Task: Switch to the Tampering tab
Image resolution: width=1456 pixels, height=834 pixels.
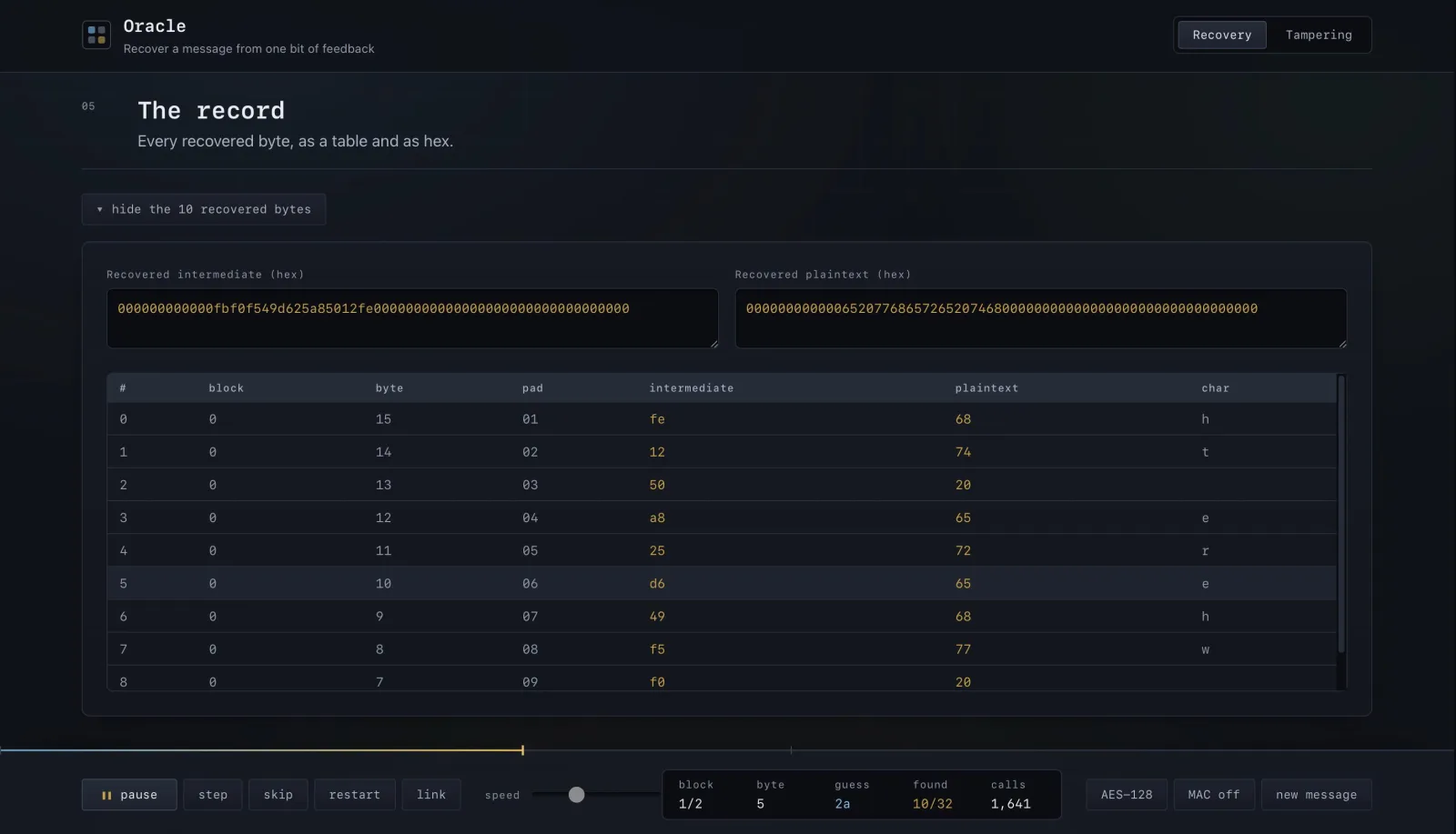Action: coord(1319,35)
